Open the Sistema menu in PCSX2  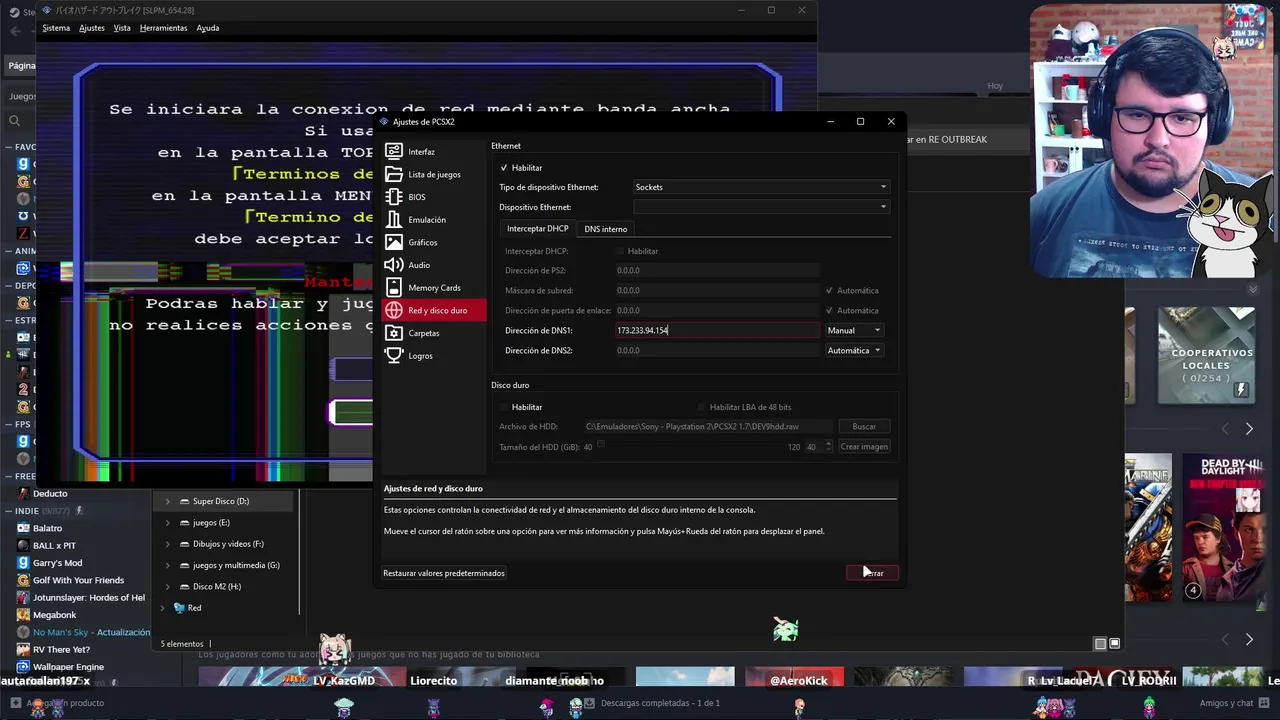[x=56, y=28]
